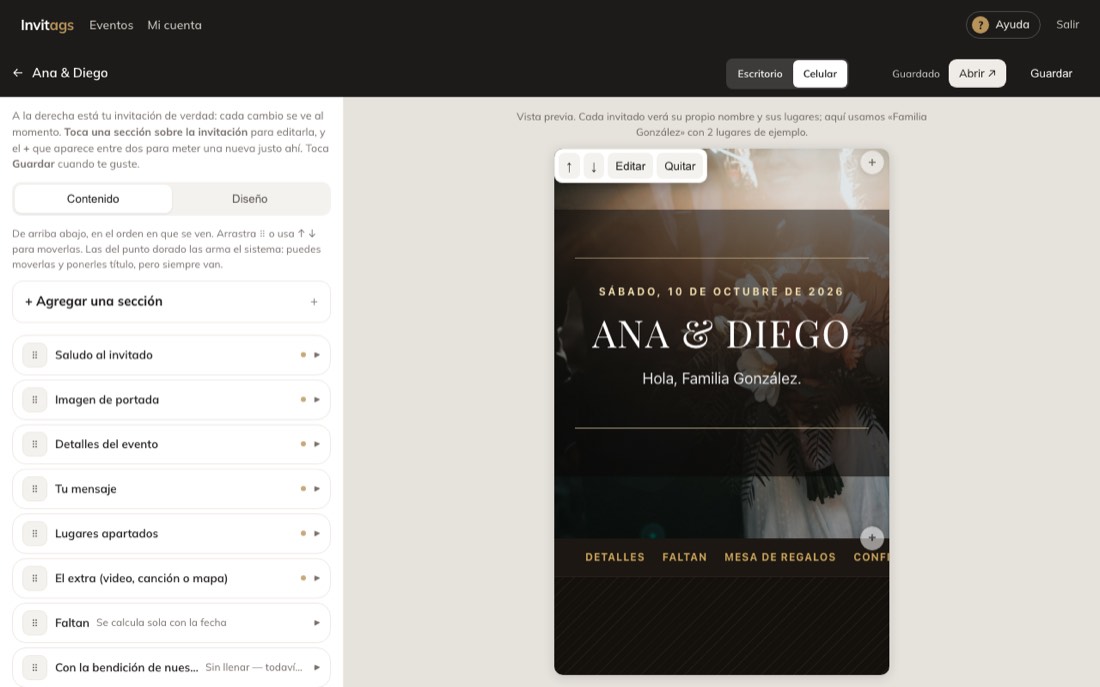Click the question mark Ayuda icon
This screenshot has width=1100, height=687.
pos(980,25)
